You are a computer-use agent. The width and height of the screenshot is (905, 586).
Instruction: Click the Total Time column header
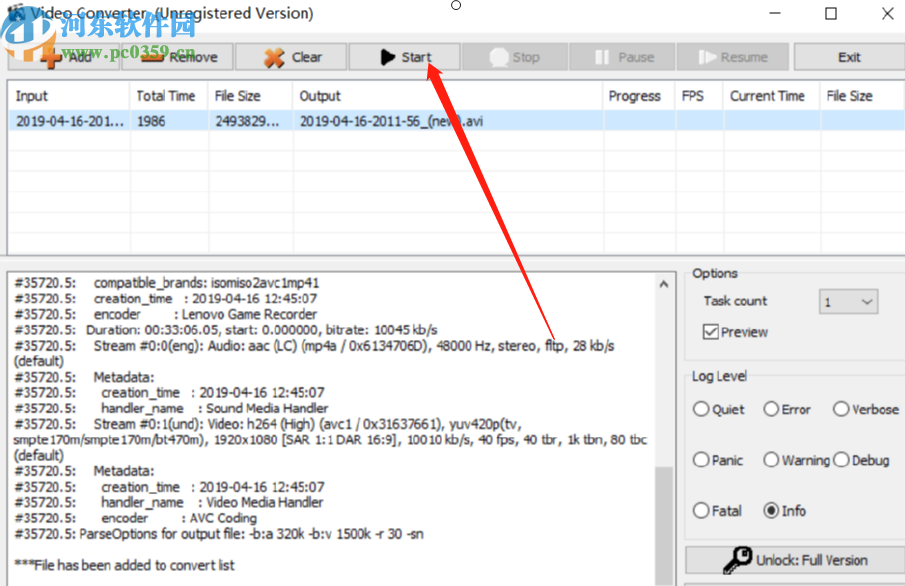[169, 96]
